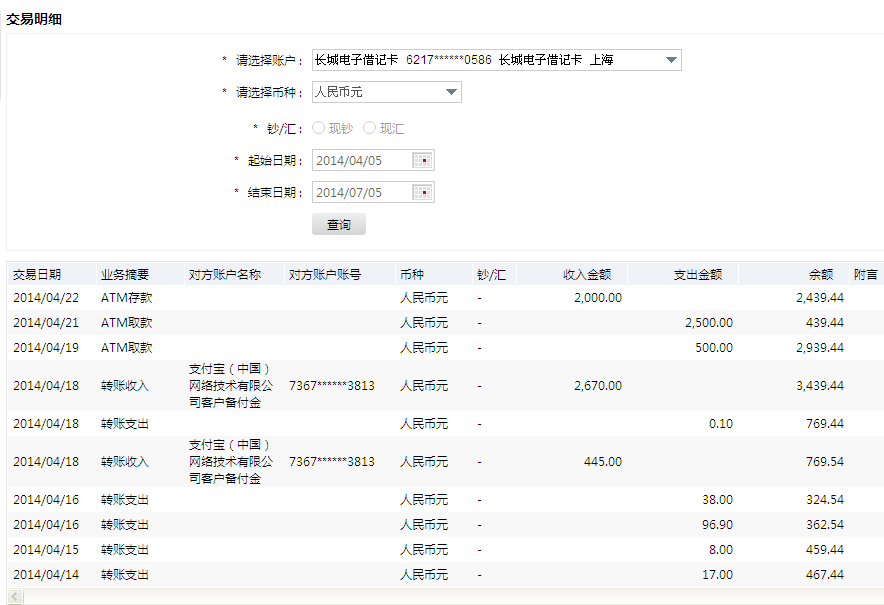Click the 459.44 balance value
This screenshot has width=884, height=605.
(x=825, y=549)
